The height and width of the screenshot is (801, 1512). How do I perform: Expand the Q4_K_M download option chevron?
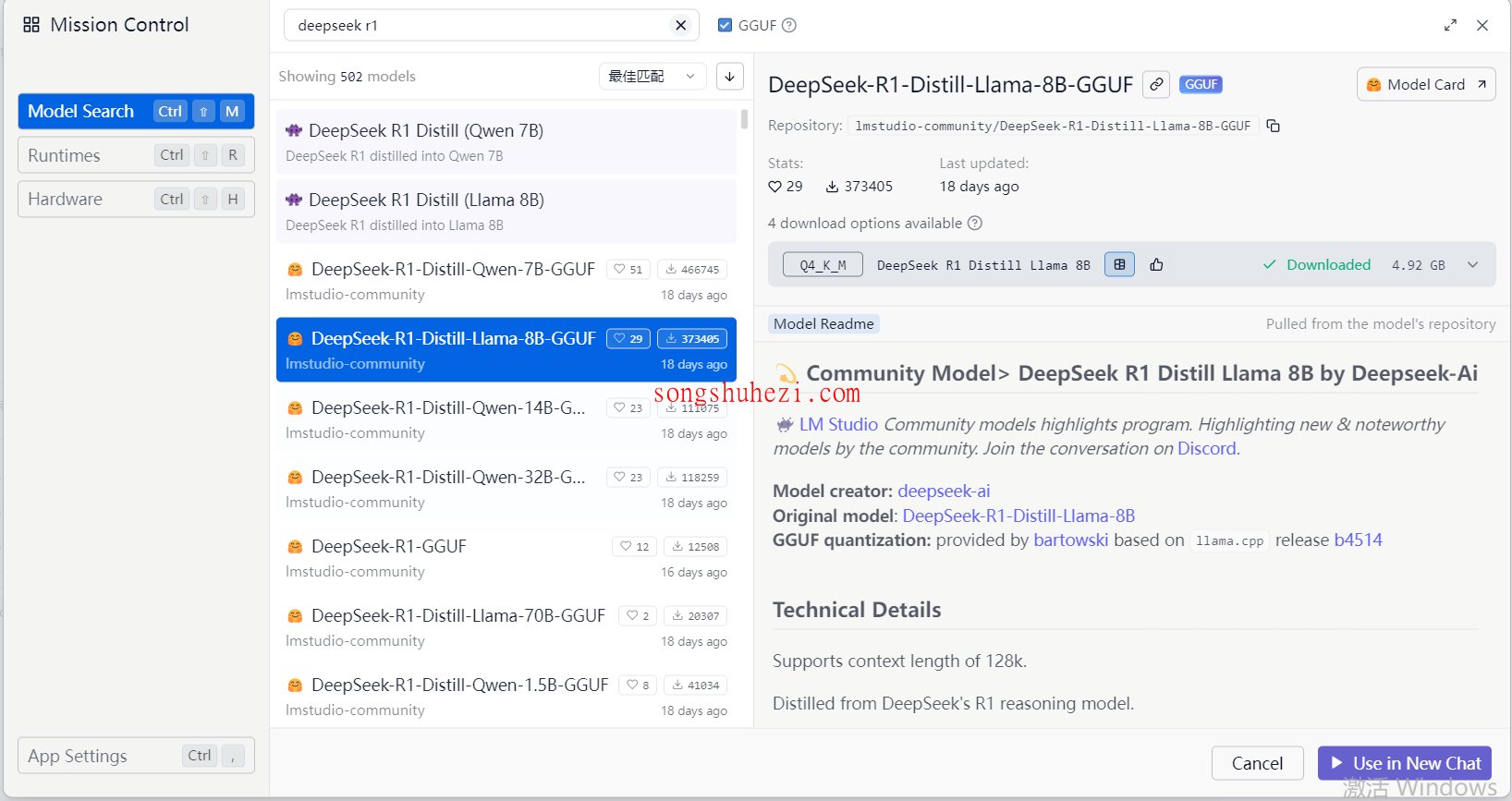click(x=1472, y=265)
